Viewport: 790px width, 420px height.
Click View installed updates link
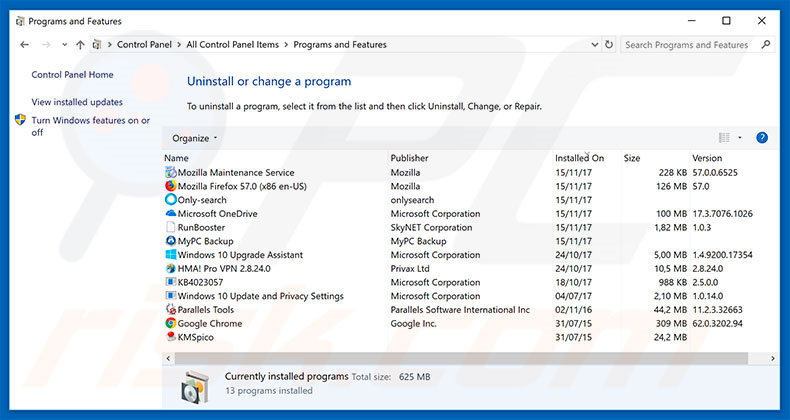coord(77,102)
